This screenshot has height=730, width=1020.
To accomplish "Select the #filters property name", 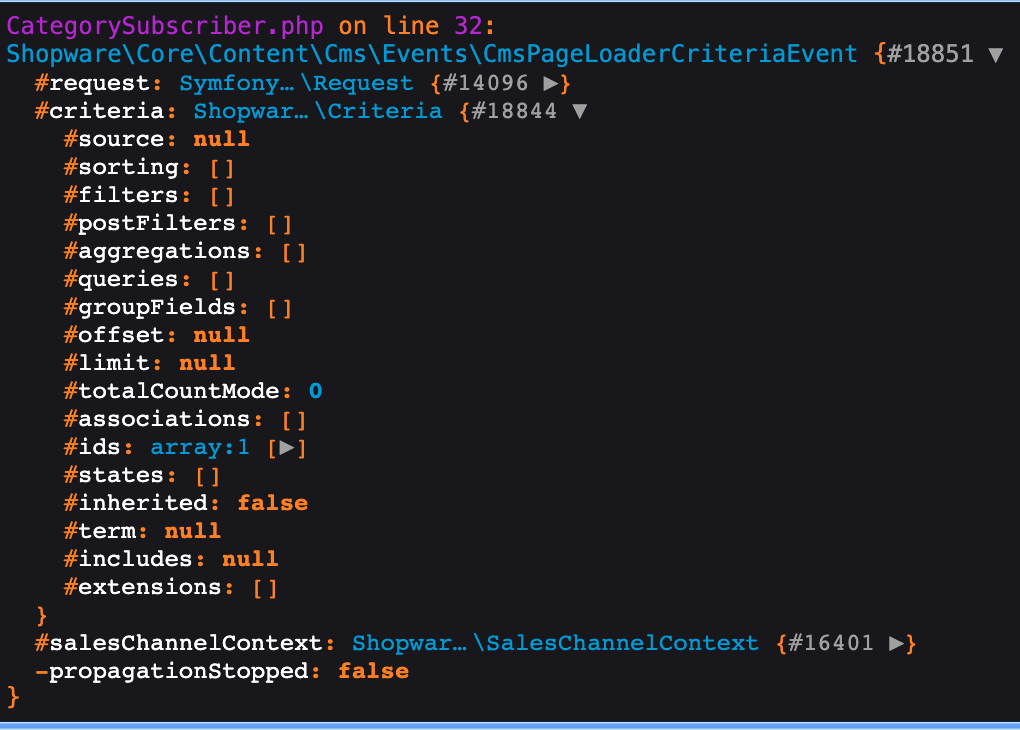I will click(121, 195).
